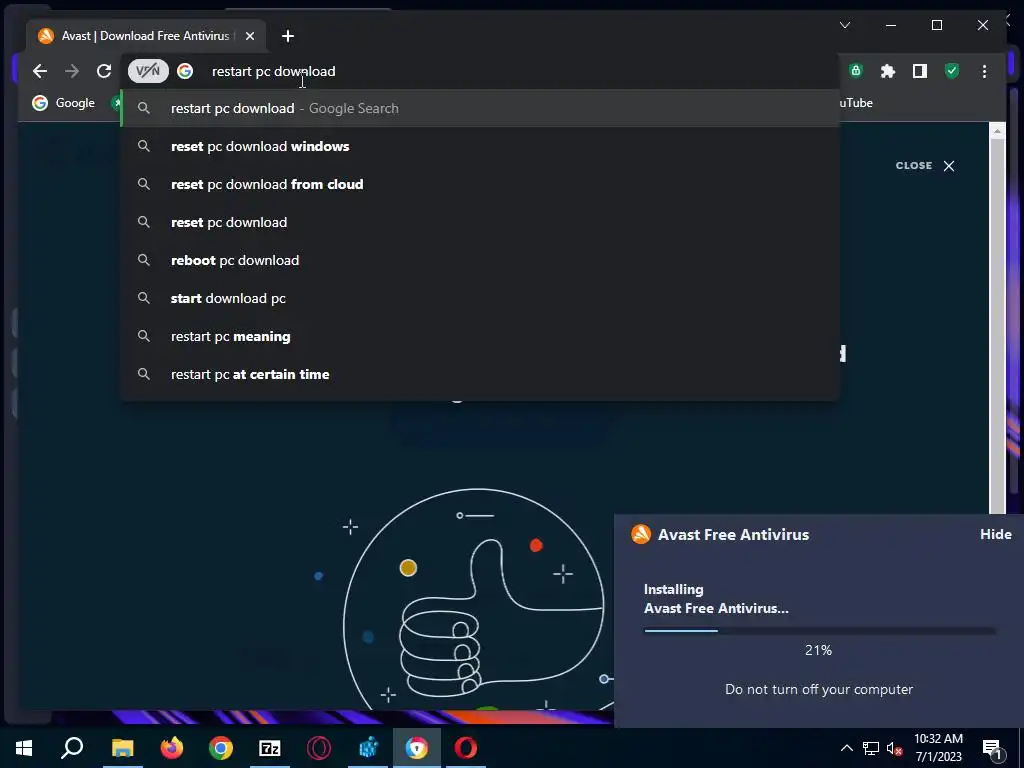
Task: Click '21%' installation percentage text
Action: tap(818, 650)
